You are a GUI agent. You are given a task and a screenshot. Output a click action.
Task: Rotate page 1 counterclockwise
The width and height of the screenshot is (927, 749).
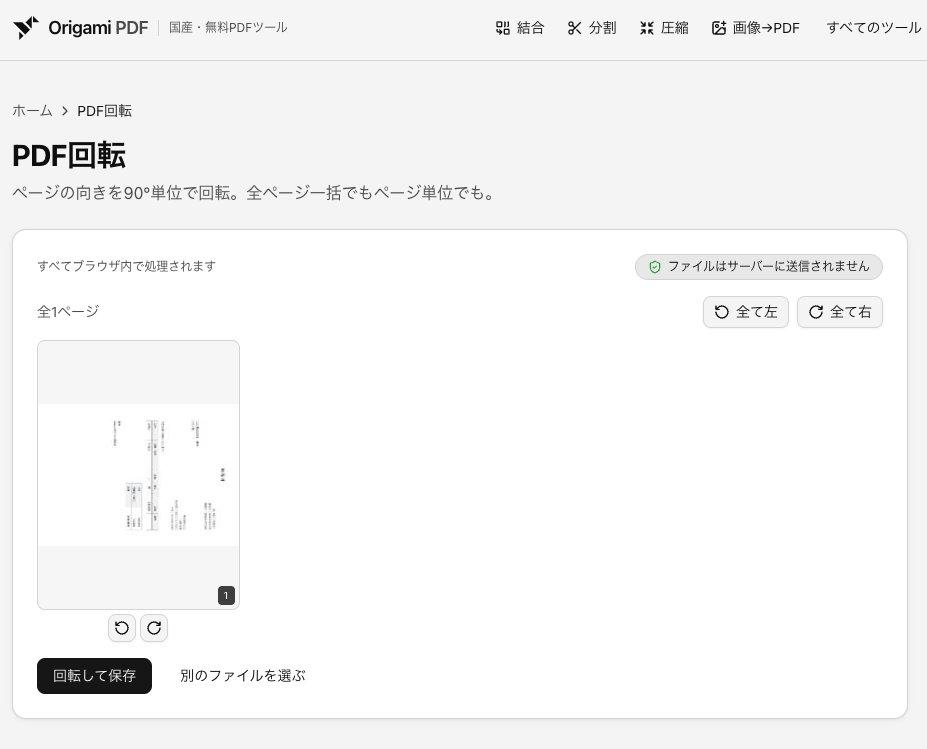pyautogui.click(x=122, y=628)
